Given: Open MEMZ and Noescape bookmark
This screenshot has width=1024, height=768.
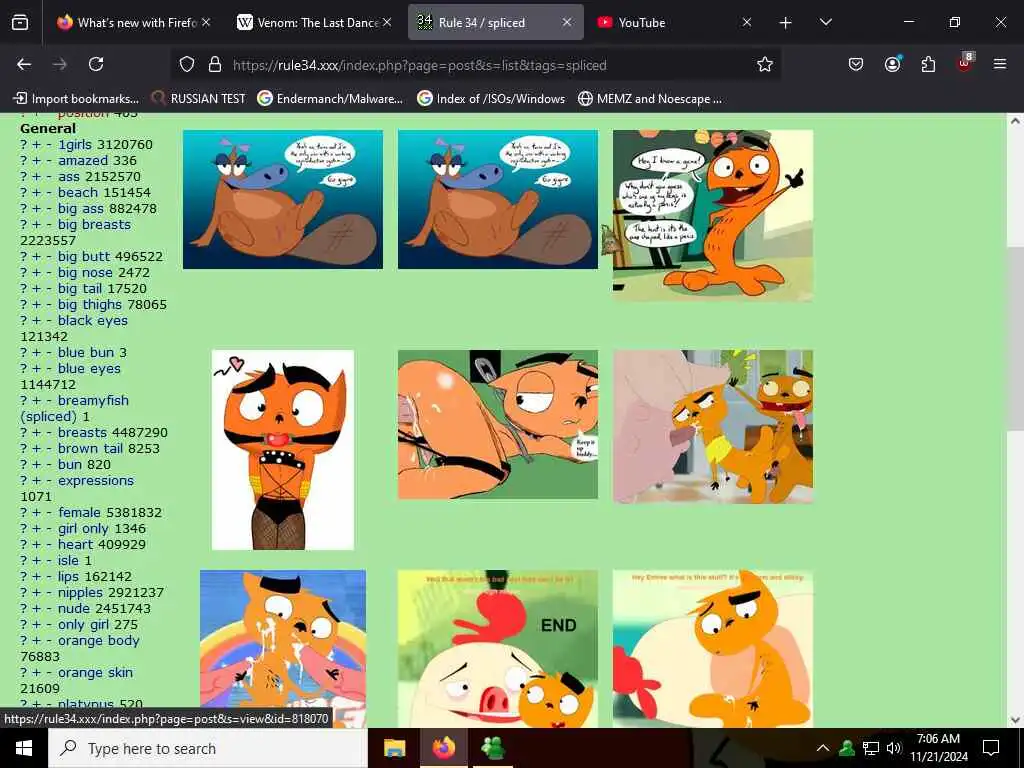Looking at the screenshot, I should pos(650,99).
